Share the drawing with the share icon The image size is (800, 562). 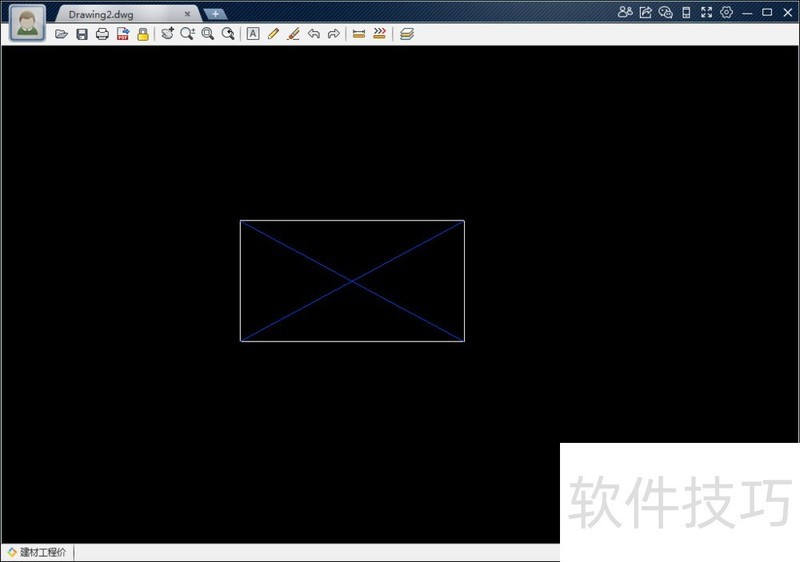[645, 12]
